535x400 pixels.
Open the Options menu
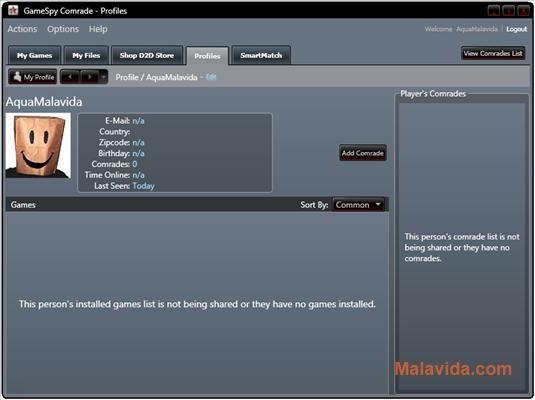63,29
